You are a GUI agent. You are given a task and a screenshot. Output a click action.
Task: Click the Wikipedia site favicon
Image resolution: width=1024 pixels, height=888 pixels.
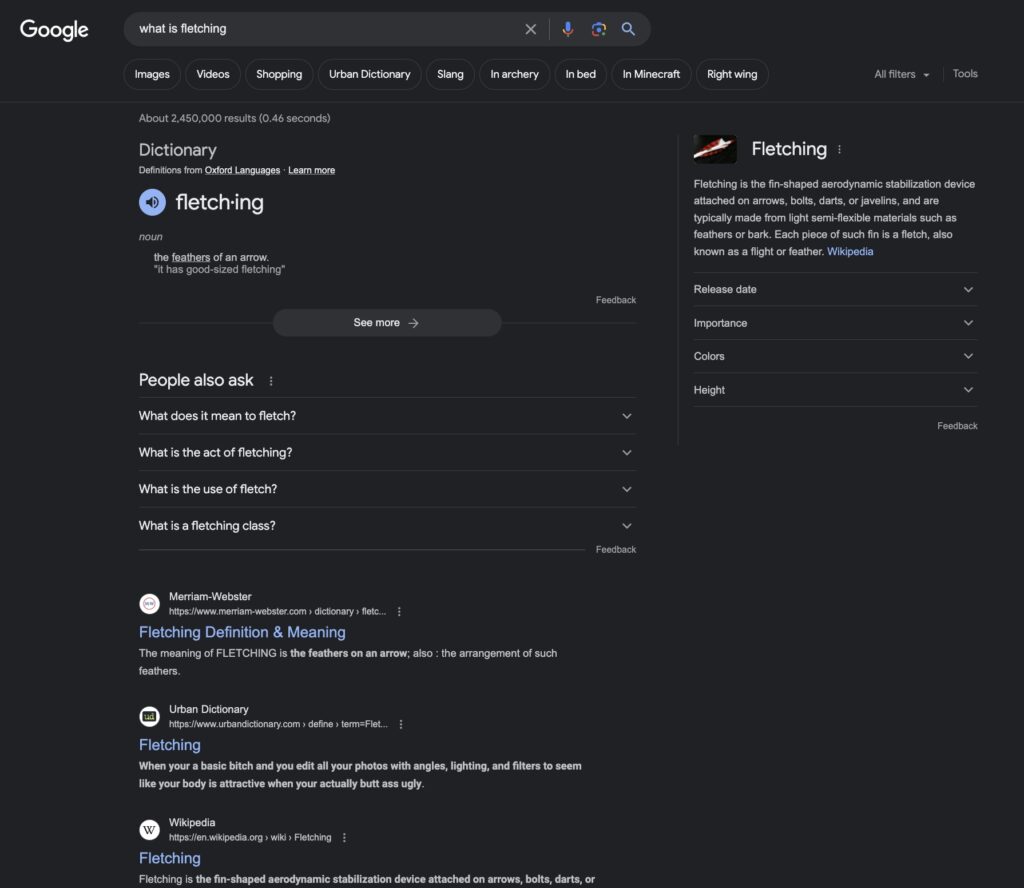click(150, 829)
